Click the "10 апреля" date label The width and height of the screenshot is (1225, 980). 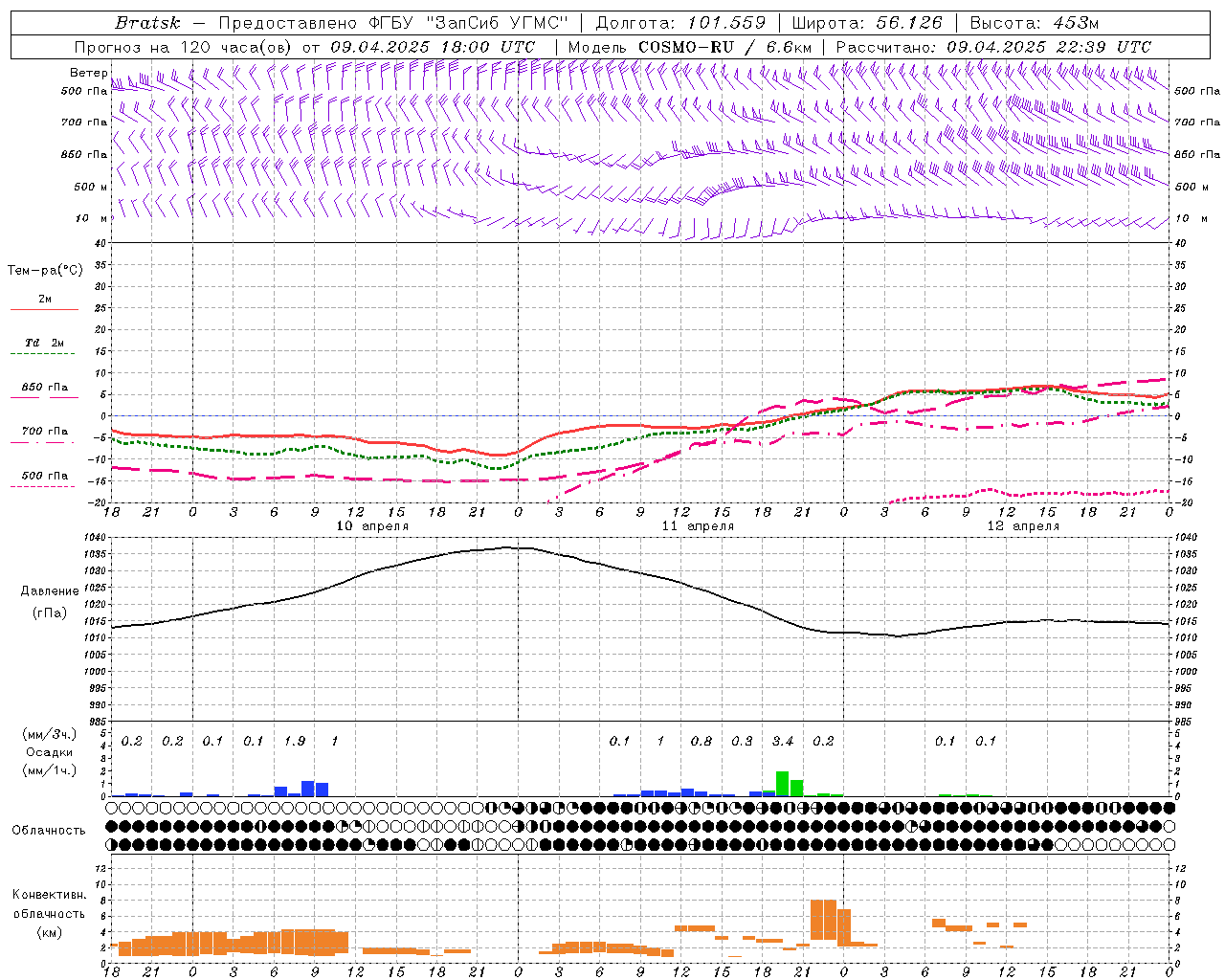tap(372, 526)
